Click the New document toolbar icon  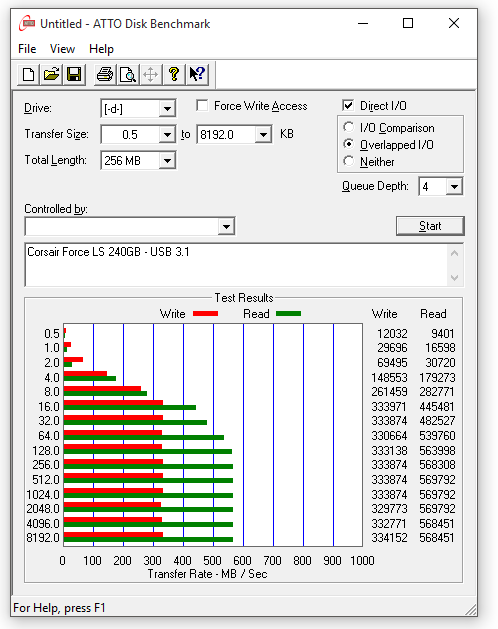[28, 74]
